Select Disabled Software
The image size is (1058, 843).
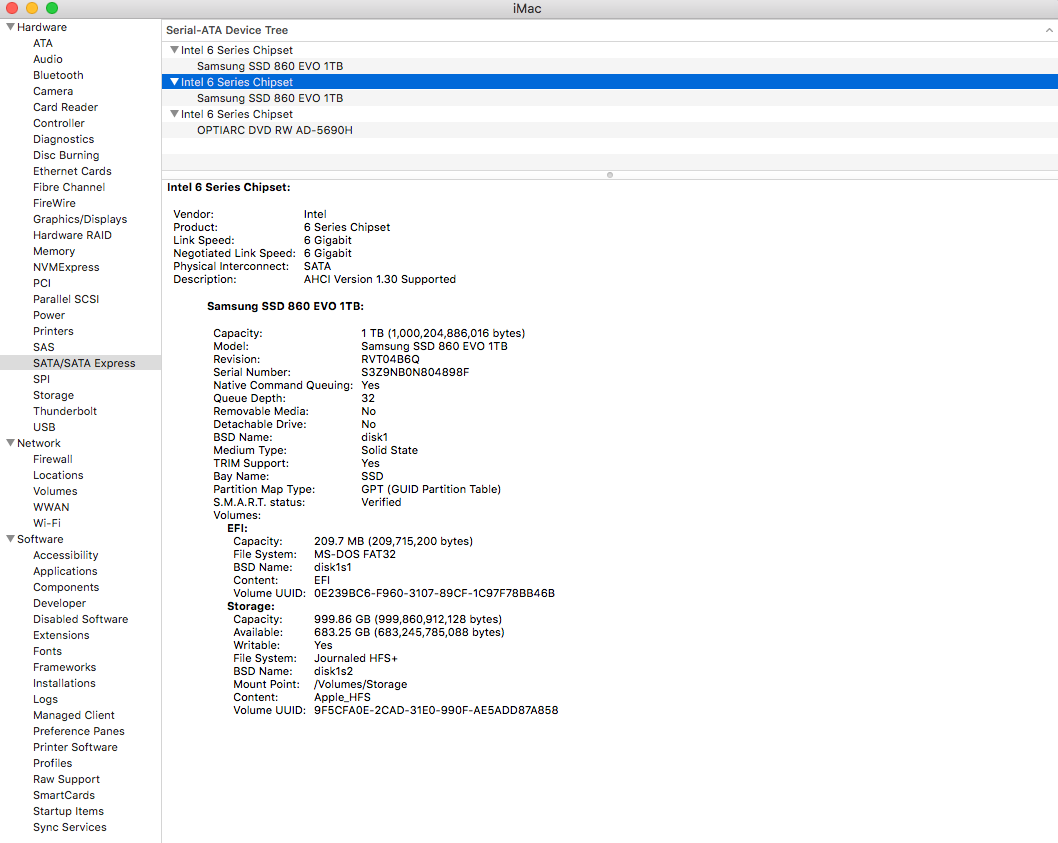[x=80, y=619]
